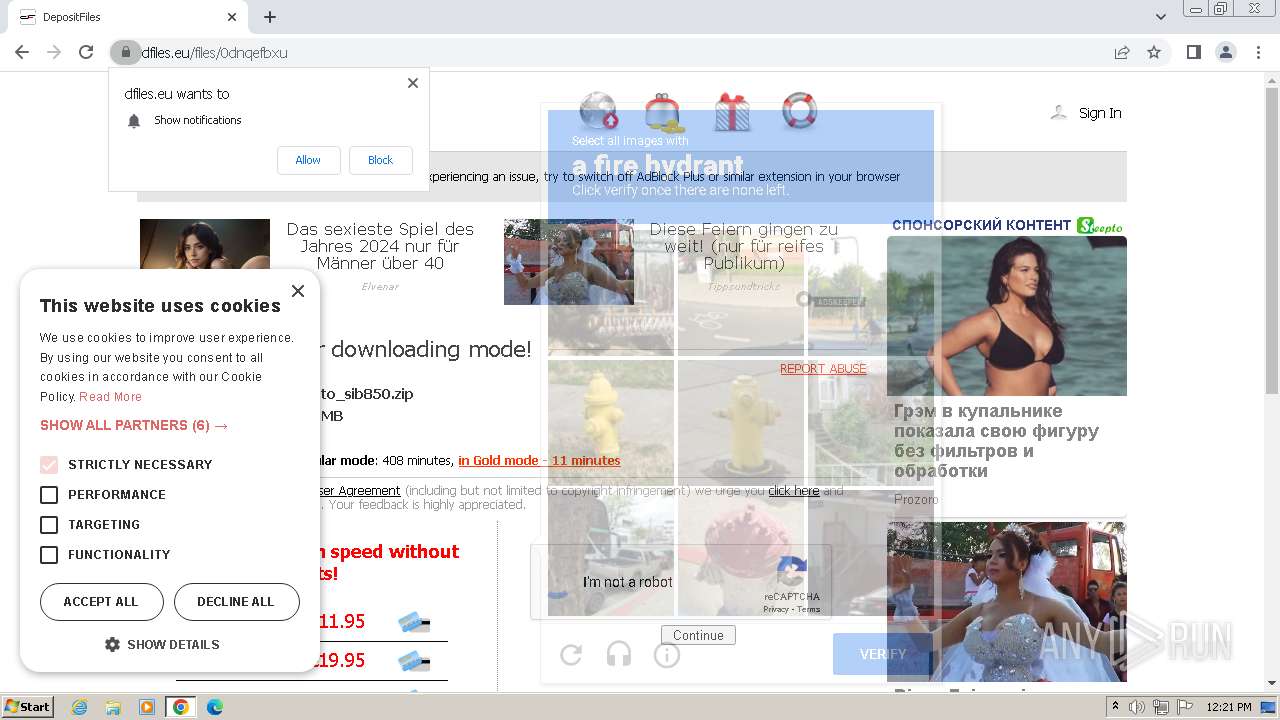This screenshot has width=1280, height=720.
Task: Open the Sign In link
Action: click(x=1100, y=113)
